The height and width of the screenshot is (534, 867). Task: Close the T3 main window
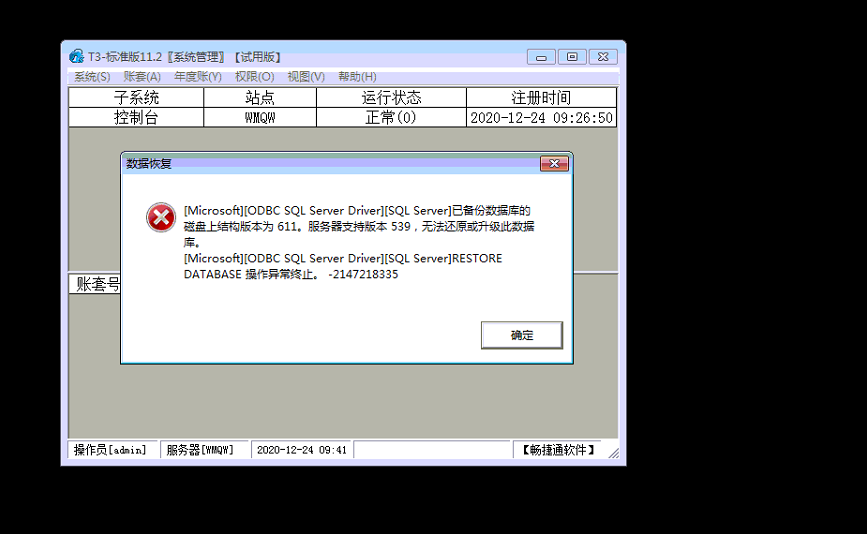(603, 57)
